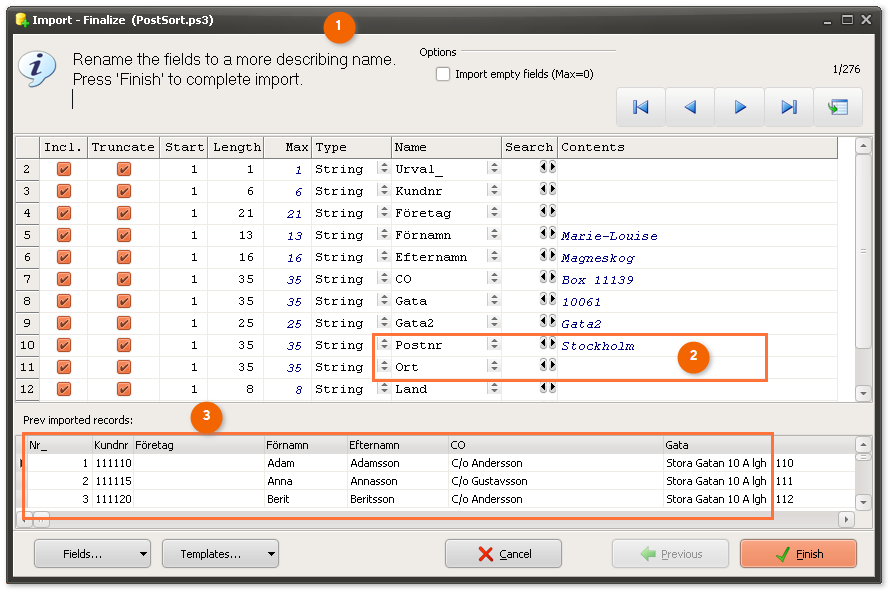Screen dimensions: 892x594
Task: Open Type spinner for Förnamn row
Action: [384, 234]
